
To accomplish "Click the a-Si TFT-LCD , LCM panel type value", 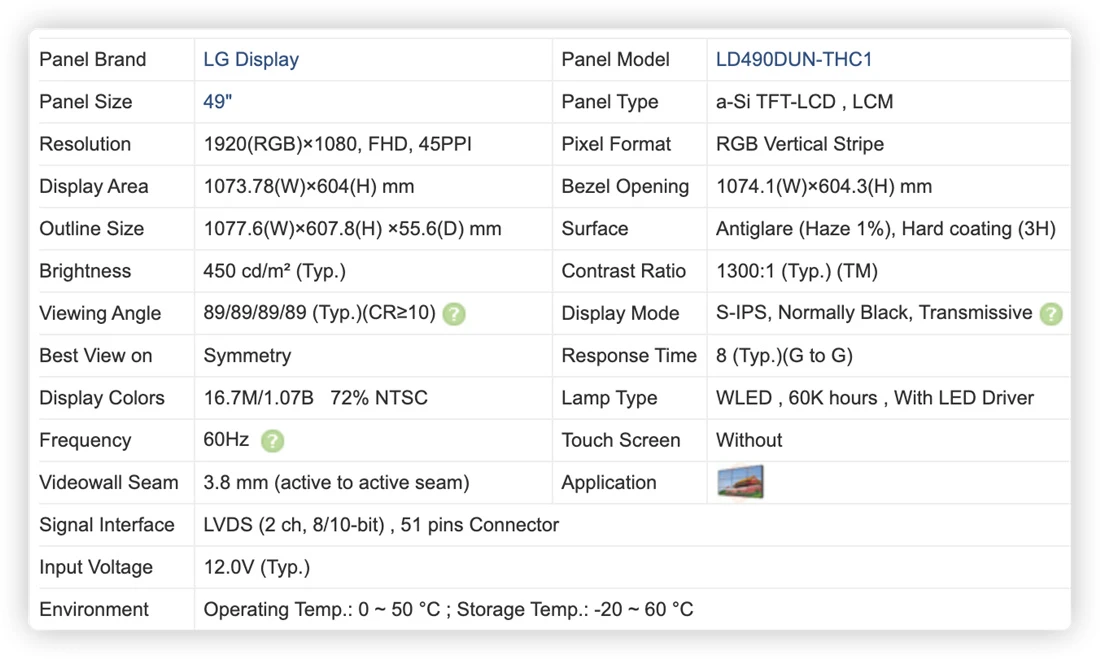I will pos(804,102).
